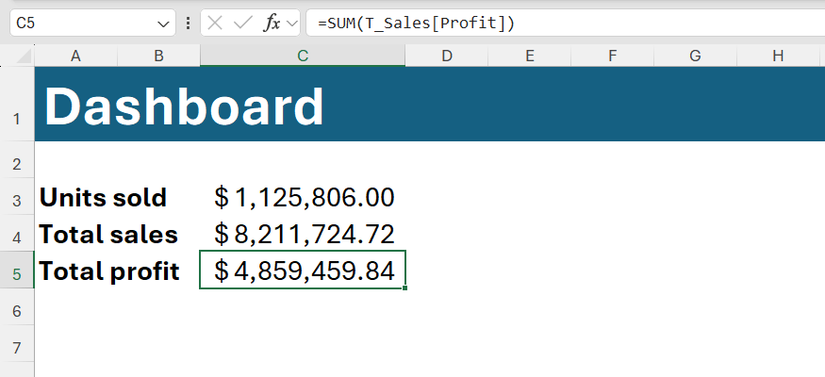Expand the Name Box dropdown arrow
Image resolution: width=825 pixels, height=377 pixels.
(163, 24)
